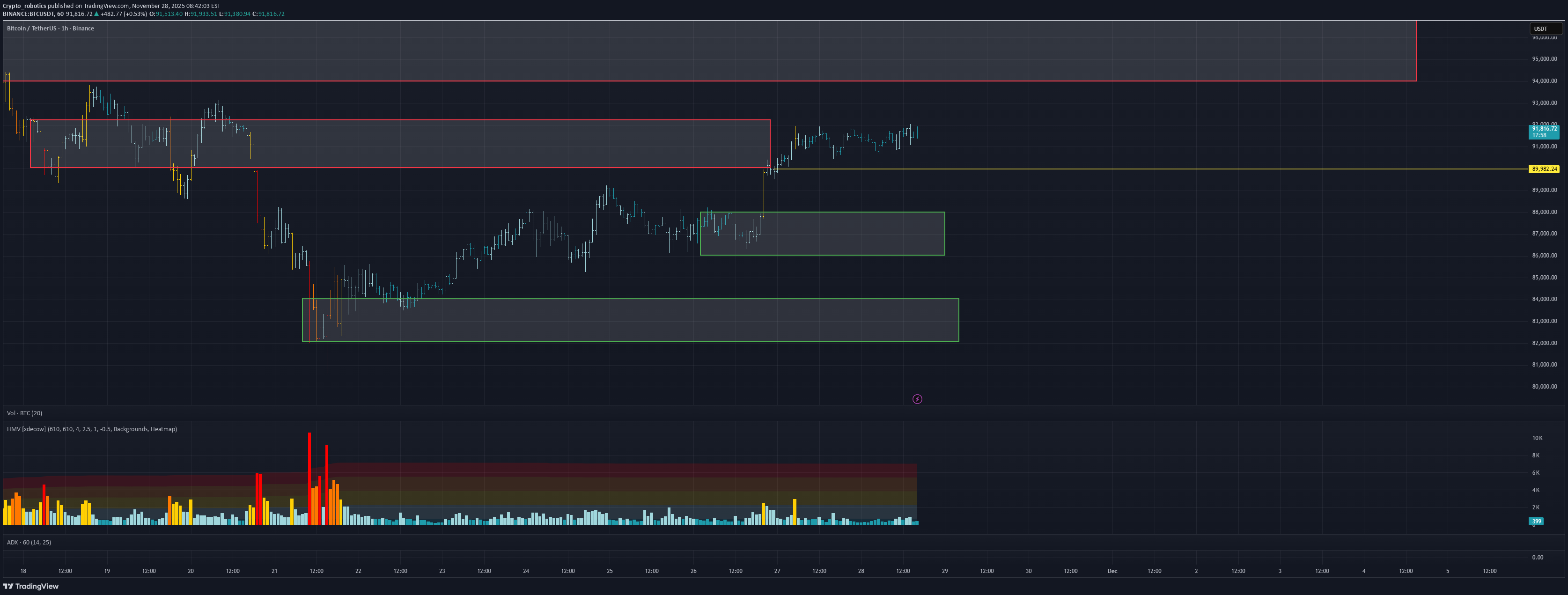The image size is (1568, 595).
Task: Click the Vol · BTC (20) indicator legend
Action: 25,413
